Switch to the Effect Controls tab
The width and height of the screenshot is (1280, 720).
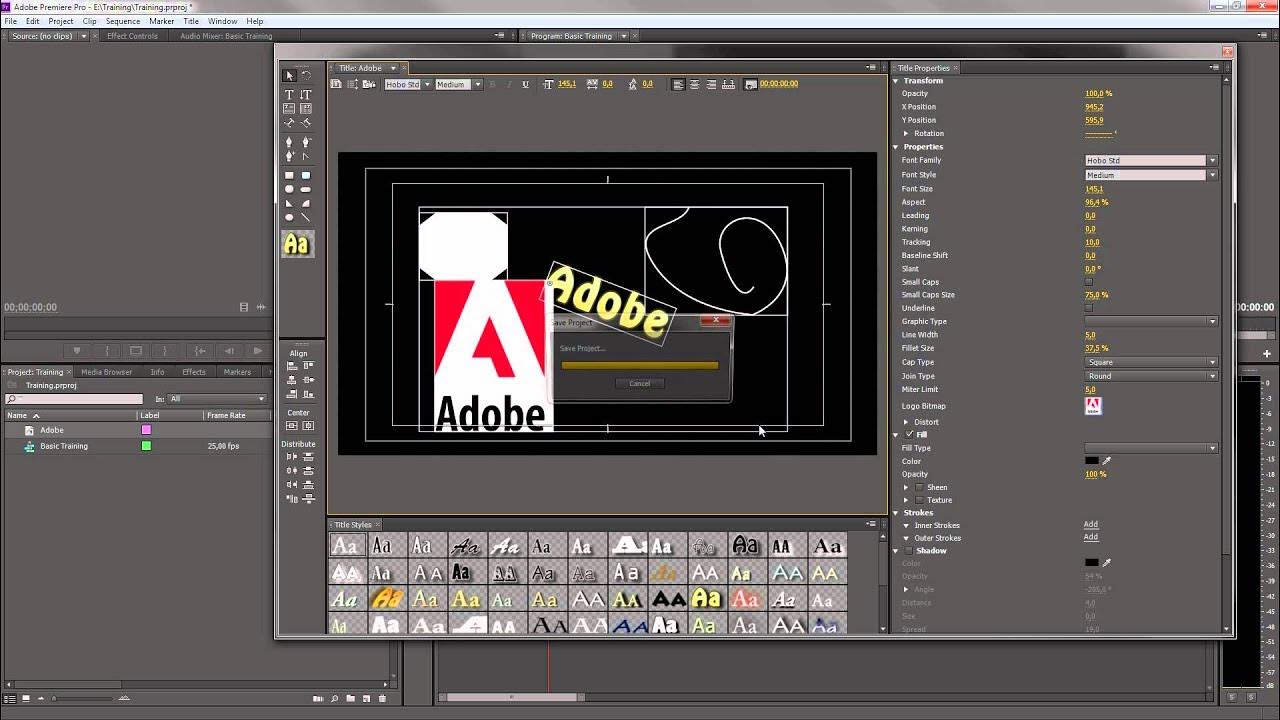132,36
